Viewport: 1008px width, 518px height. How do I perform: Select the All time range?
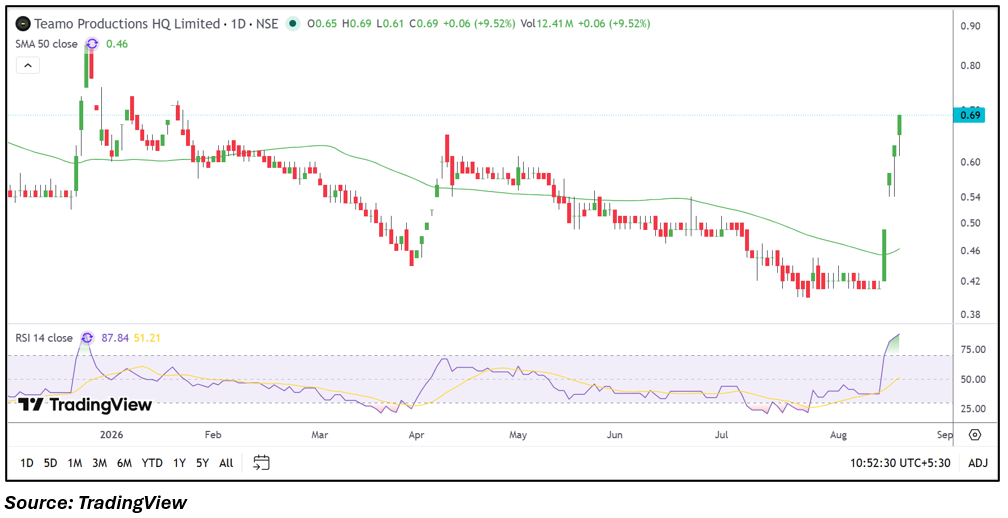(226, 463)
